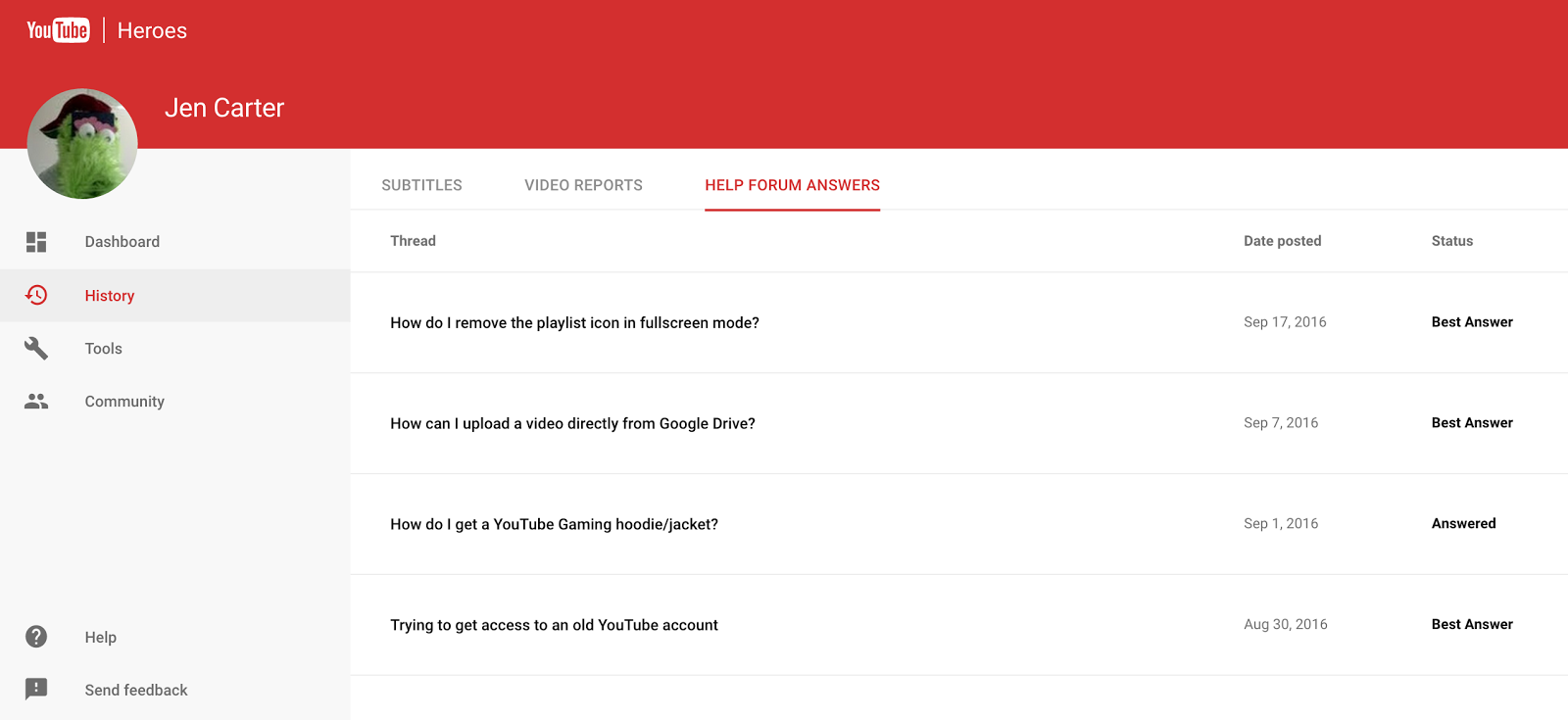
Task: Click the Sep 1, 2016 date
Action: click(x=1281, y=524)
